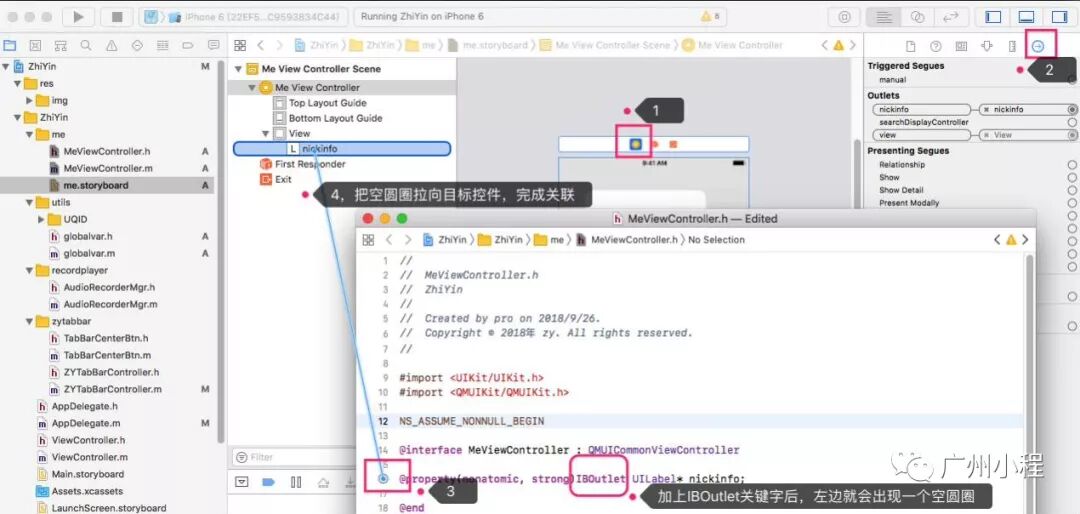
Task: Pause program execution in the debug bar
Action: 296,482
